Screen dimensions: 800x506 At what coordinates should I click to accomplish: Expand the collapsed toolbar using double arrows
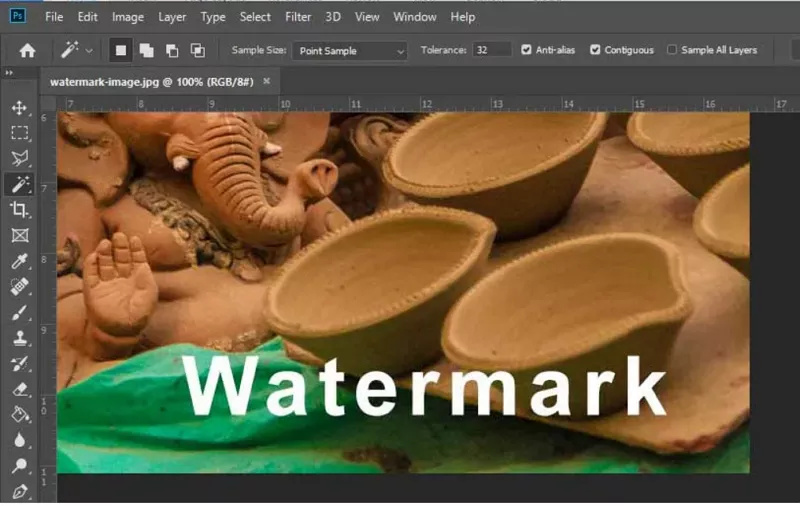9,74
